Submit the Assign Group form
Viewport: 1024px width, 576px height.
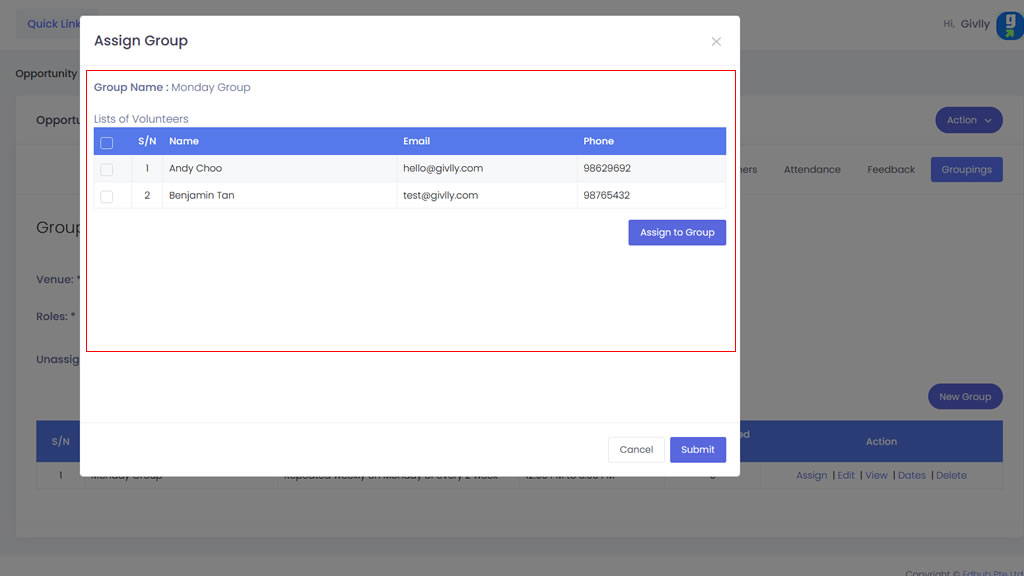tap(697, 450)
